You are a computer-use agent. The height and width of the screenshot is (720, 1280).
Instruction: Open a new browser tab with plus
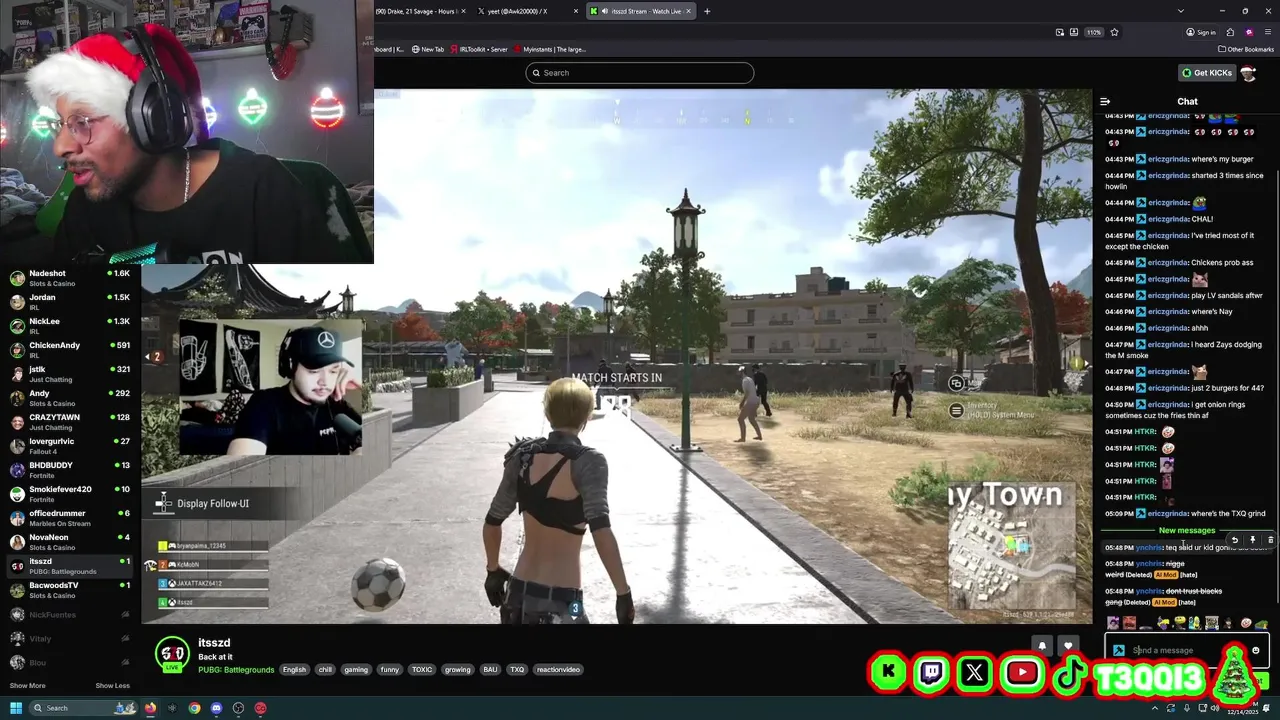click(707, 11)
